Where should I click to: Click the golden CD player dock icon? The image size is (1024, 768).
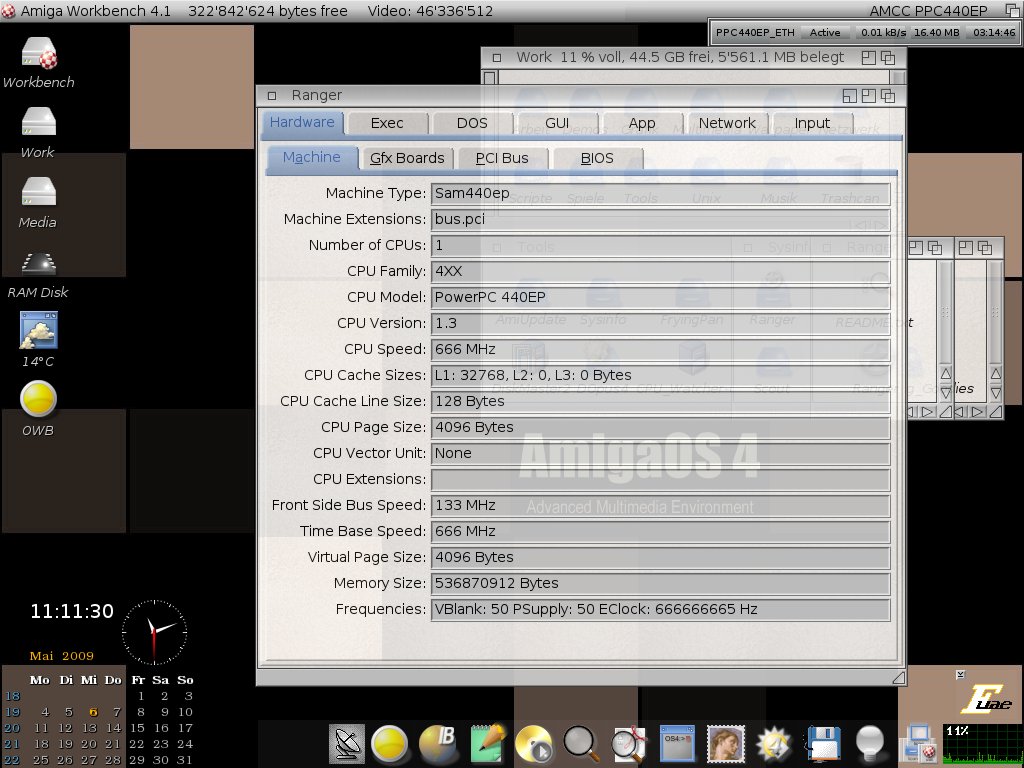click(x=534, y=744)
